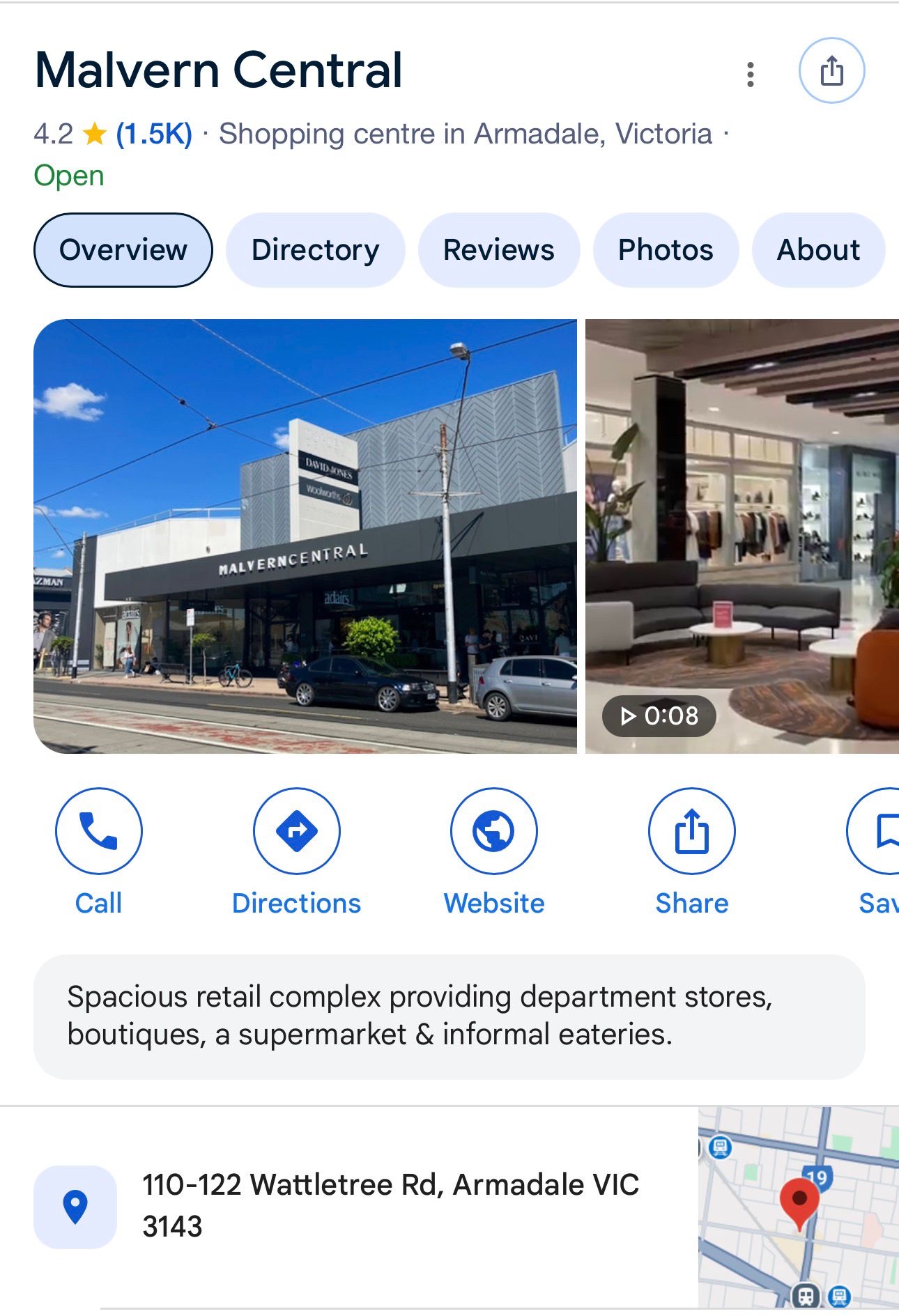Viewport: 899px width, 1316px height.
Task: Tap the blue location pin icon
Action: click(x=75, y=1207)
